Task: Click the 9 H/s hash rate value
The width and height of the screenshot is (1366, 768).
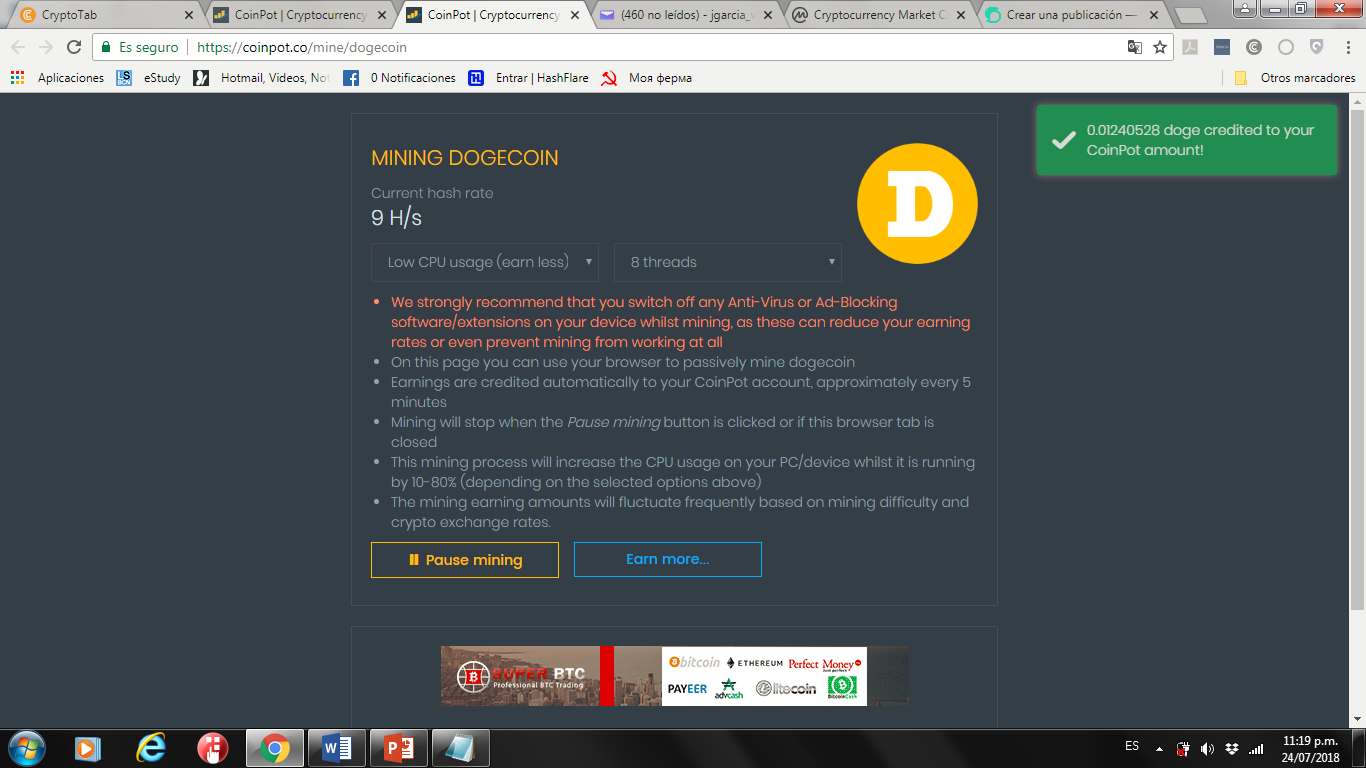Action: point(396,218)
